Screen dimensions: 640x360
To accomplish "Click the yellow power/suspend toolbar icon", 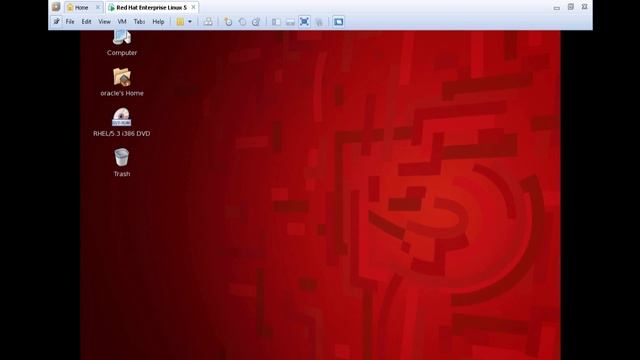I will click(180, 22).
